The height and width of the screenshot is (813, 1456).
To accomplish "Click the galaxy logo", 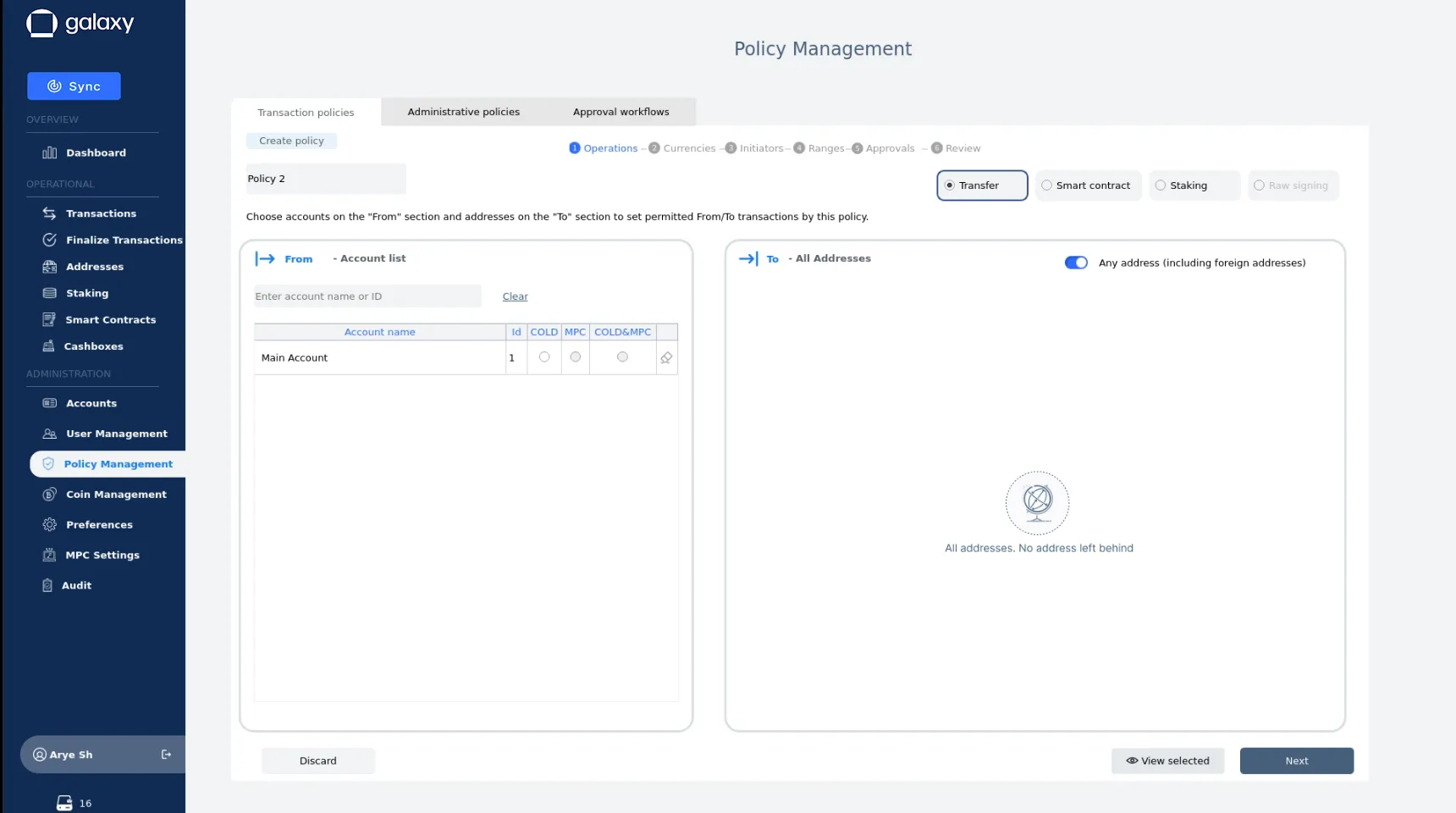I will tap(80, 23).
